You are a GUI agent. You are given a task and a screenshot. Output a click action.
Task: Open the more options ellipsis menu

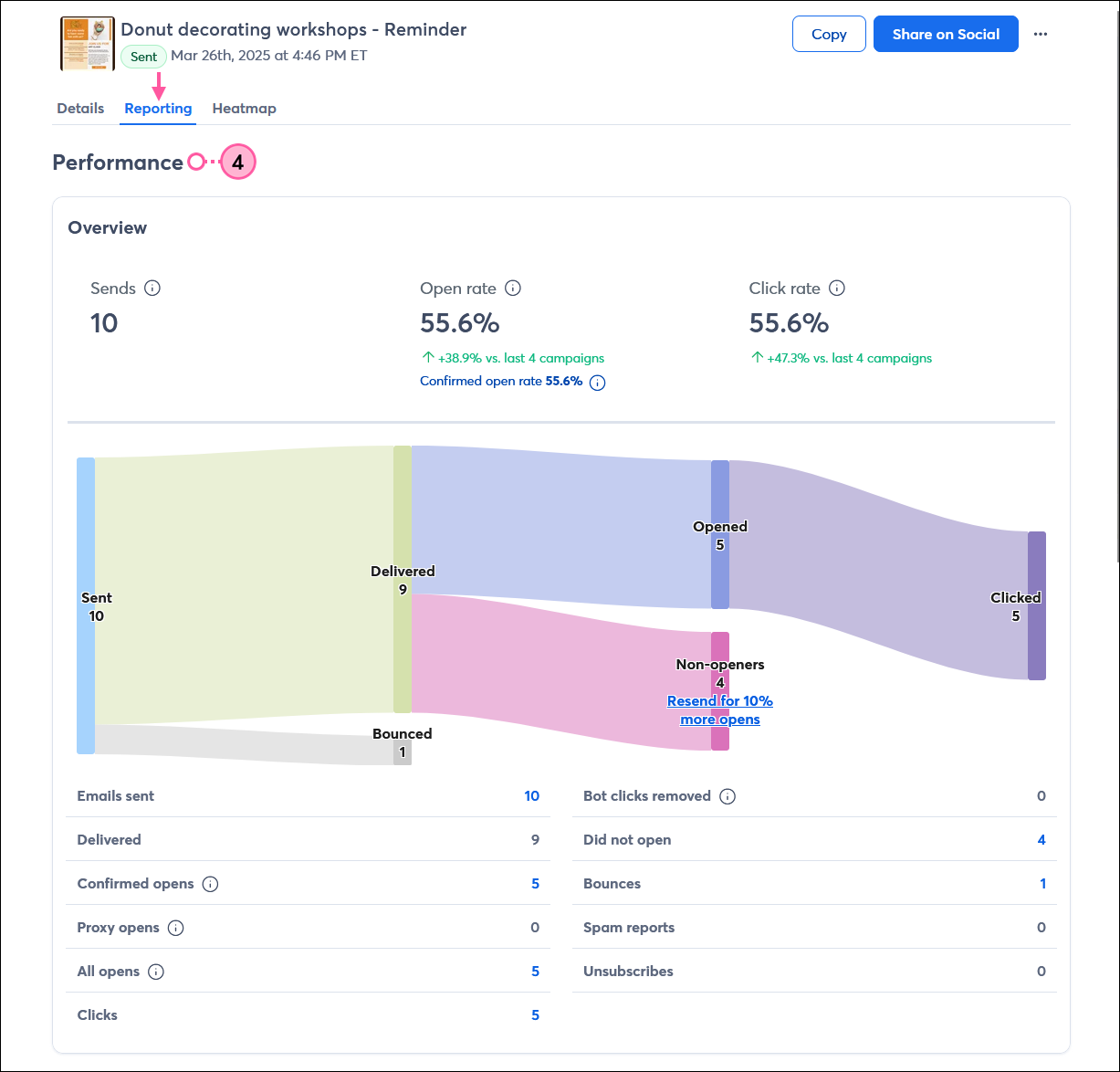pyautogui.click(x=1041, y=34)
